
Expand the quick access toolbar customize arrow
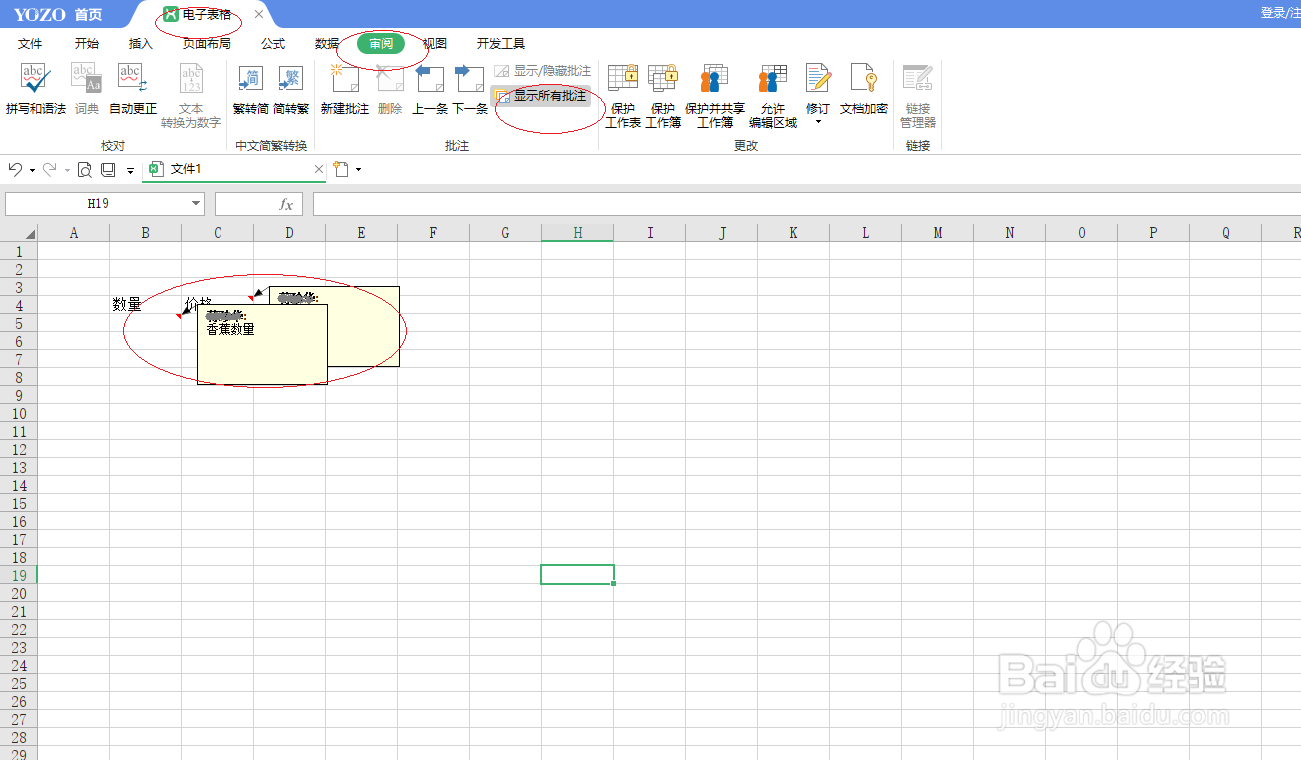[x=130, y=171]
